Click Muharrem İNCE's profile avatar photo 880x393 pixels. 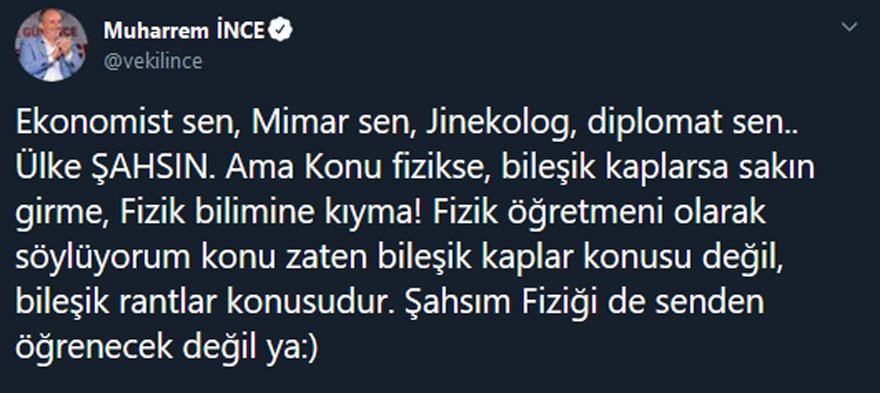[x=51, y=45]
